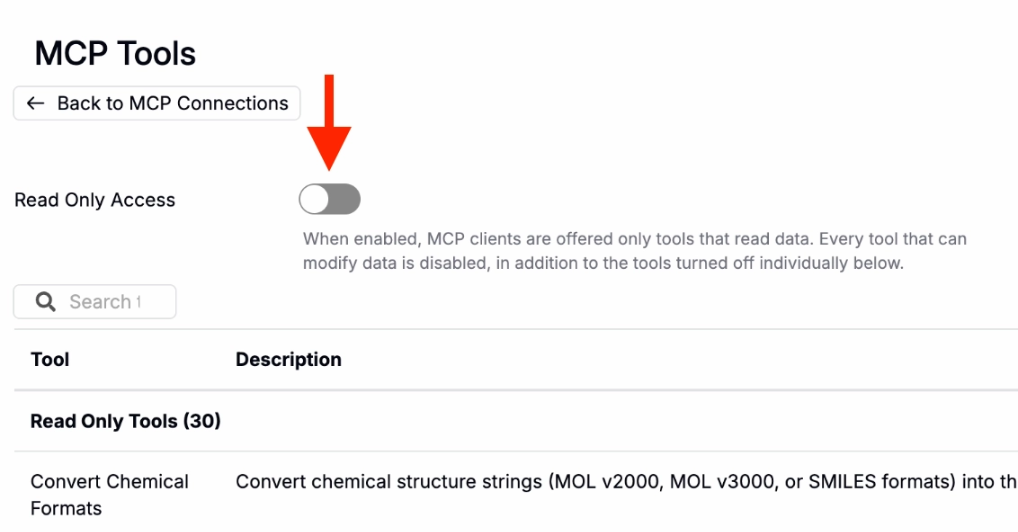Collapse the Read Only Tools (30) group
The height and width of the screenshot is (532, 1018).
pos(125,421)
